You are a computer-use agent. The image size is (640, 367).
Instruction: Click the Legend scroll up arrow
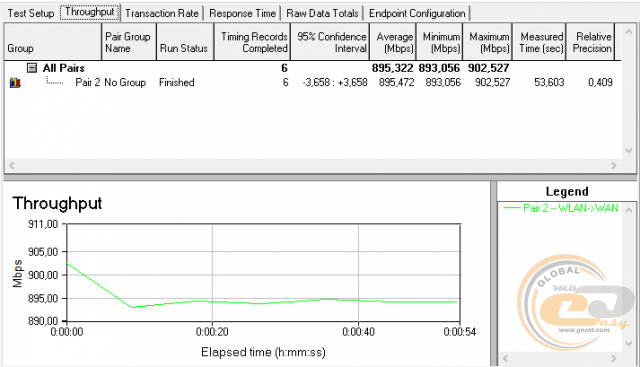(x=629, y=211)
